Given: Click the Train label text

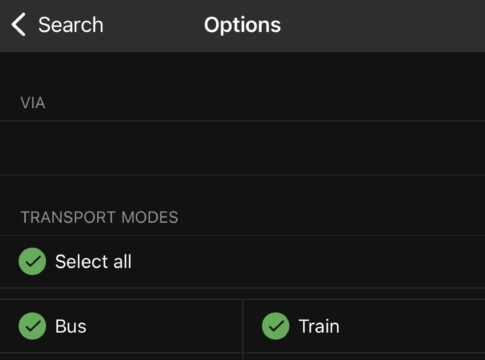Looking at the screenshot, I should 319,326.
